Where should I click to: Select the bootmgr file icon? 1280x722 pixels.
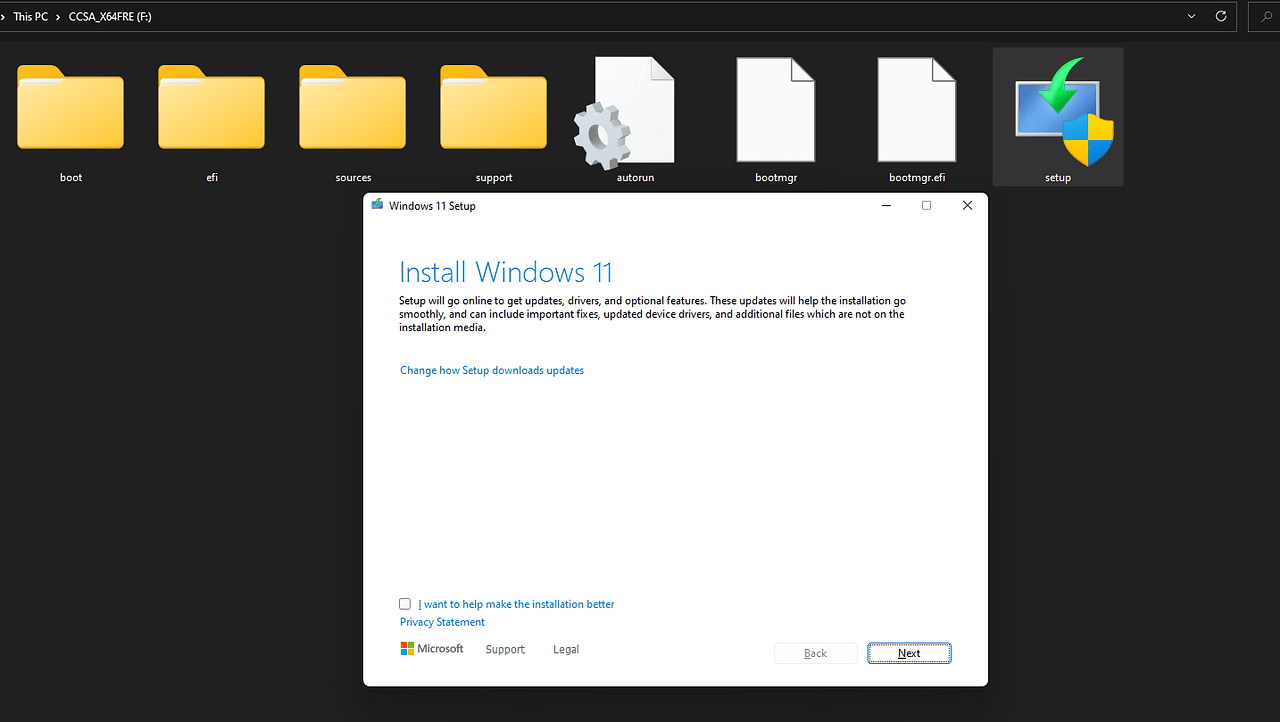click(776, 109)
